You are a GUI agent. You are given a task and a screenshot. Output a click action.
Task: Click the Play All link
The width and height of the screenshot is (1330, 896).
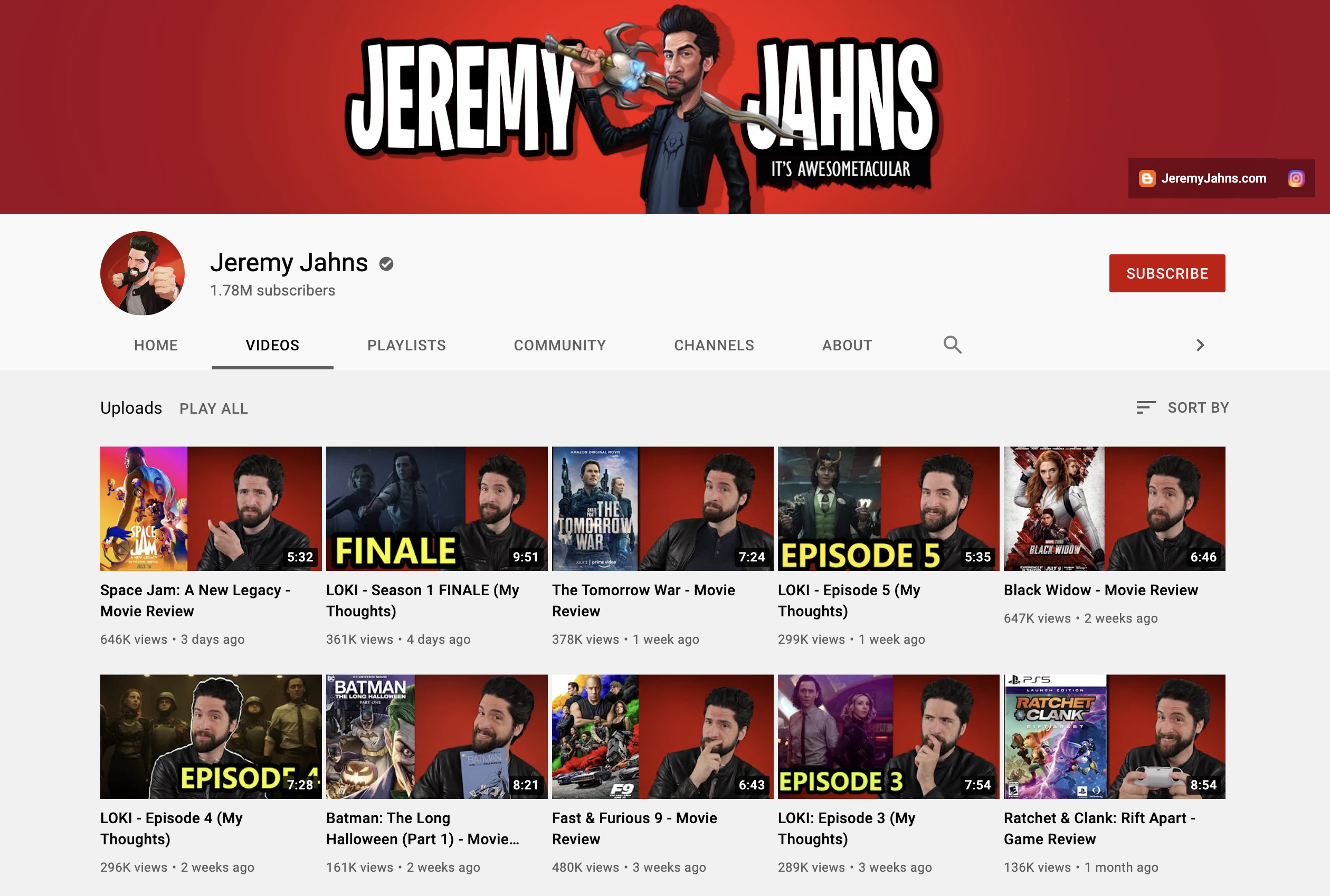pyautogui.click(x=213, y=408)
